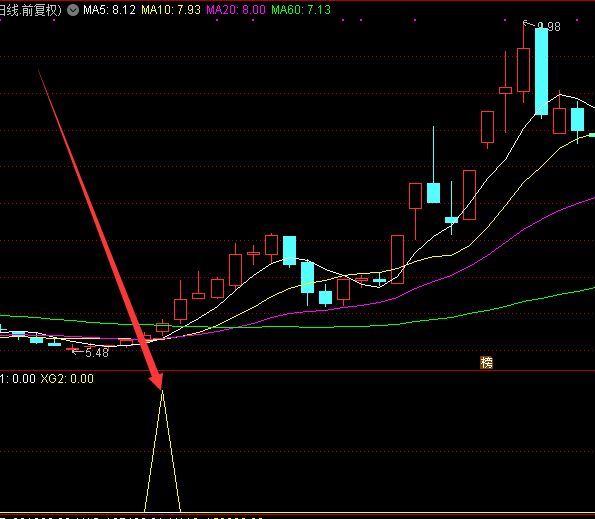Viewport: 595px width, 519px height.
Task: Select the yellow XG2 signal spike
Action: pyautogui.click(x=162, y=451)
